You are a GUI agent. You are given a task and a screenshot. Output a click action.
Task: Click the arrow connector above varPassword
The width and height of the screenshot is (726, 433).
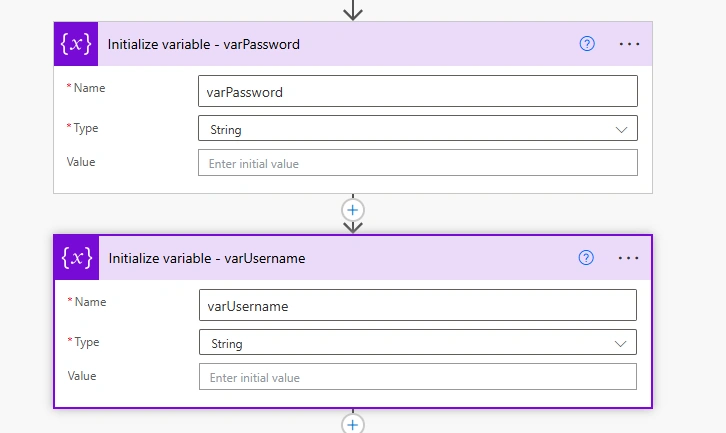point(353,10)
